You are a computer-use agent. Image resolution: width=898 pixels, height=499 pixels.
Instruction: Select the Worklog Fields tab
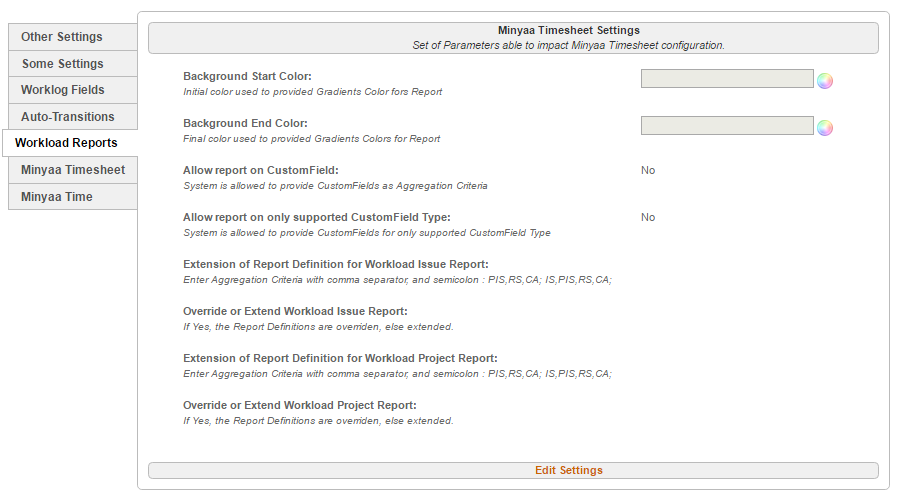[x=73, y=90]
